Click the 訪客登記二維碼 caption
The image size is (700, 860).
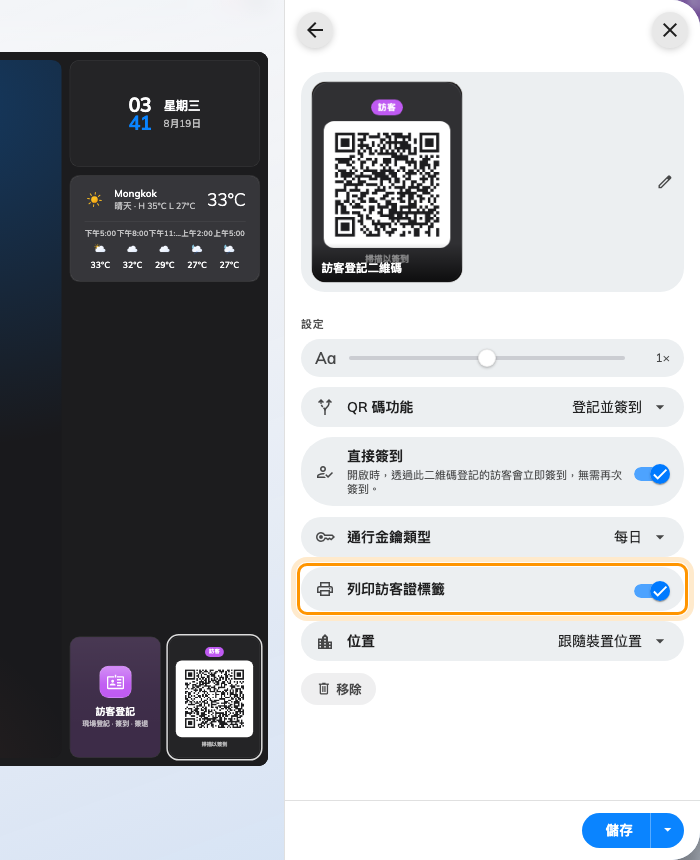(362, 268)
